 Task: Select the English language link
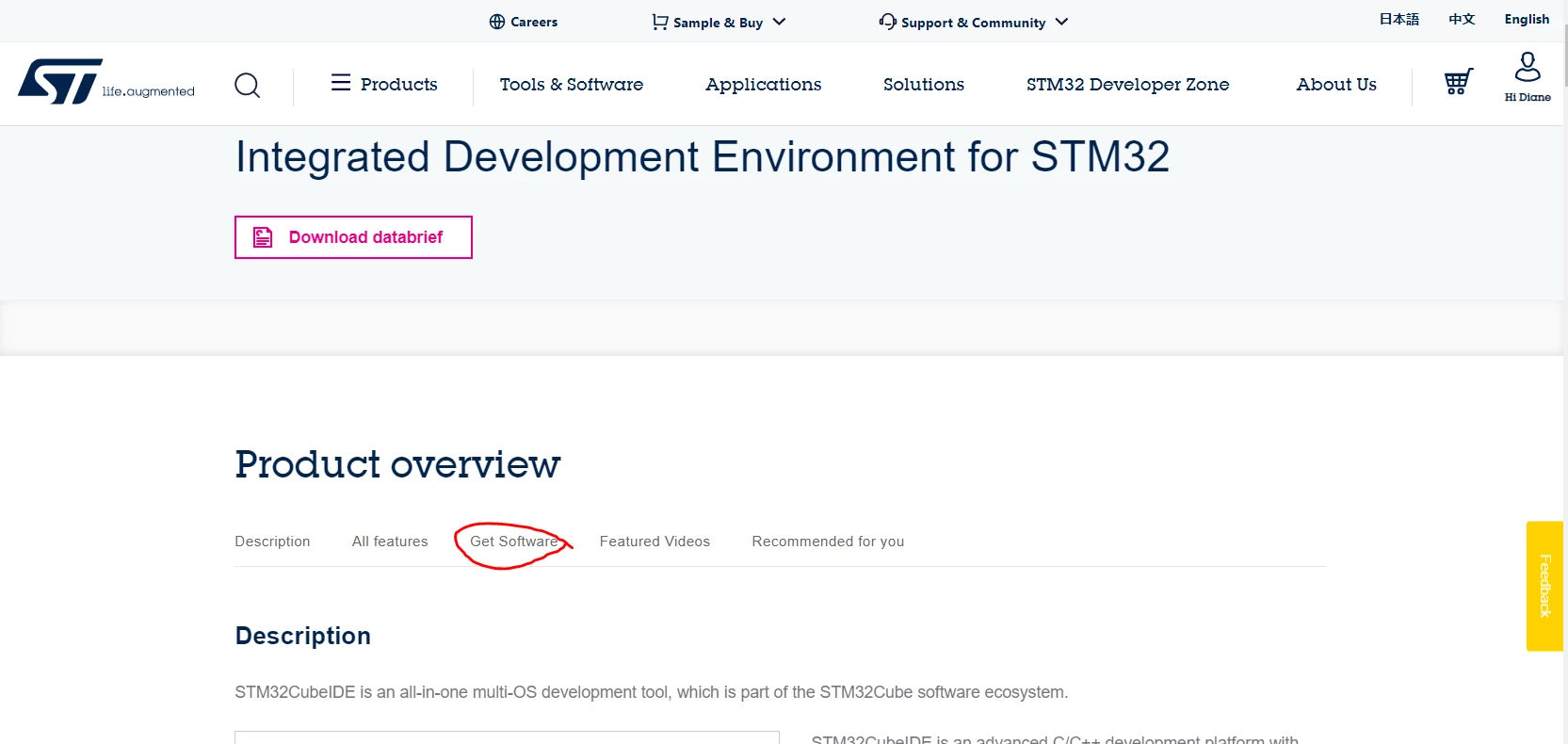click(1527, 19)
